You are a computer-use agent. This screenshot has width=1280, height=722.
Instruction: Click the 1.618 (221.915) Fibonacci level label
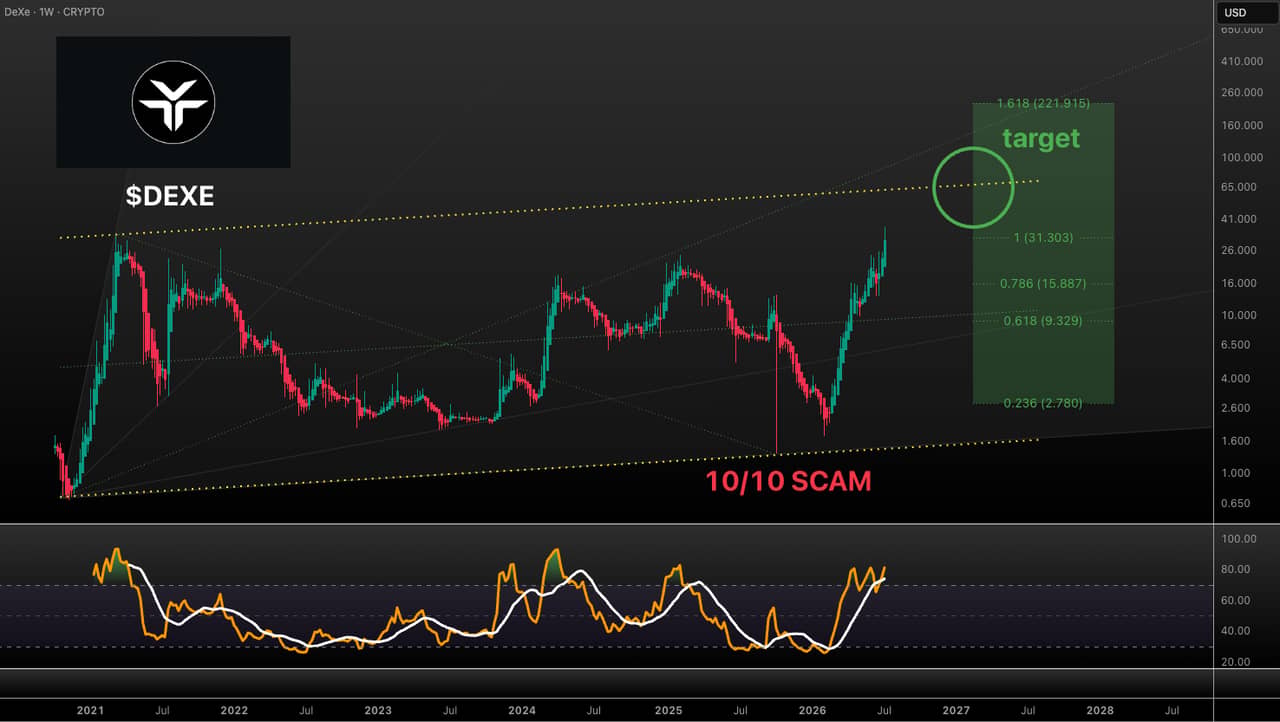click(x=1043, y=104)
